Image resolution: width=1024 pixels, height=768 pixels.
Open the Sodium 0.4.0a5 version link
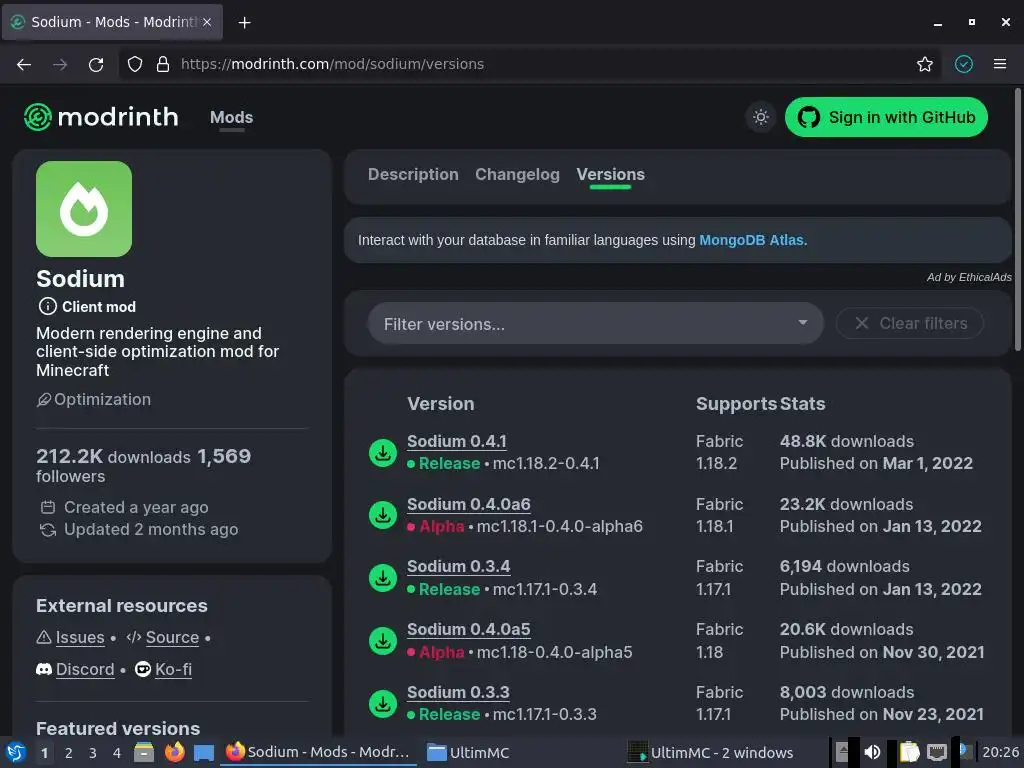point(468,630)
